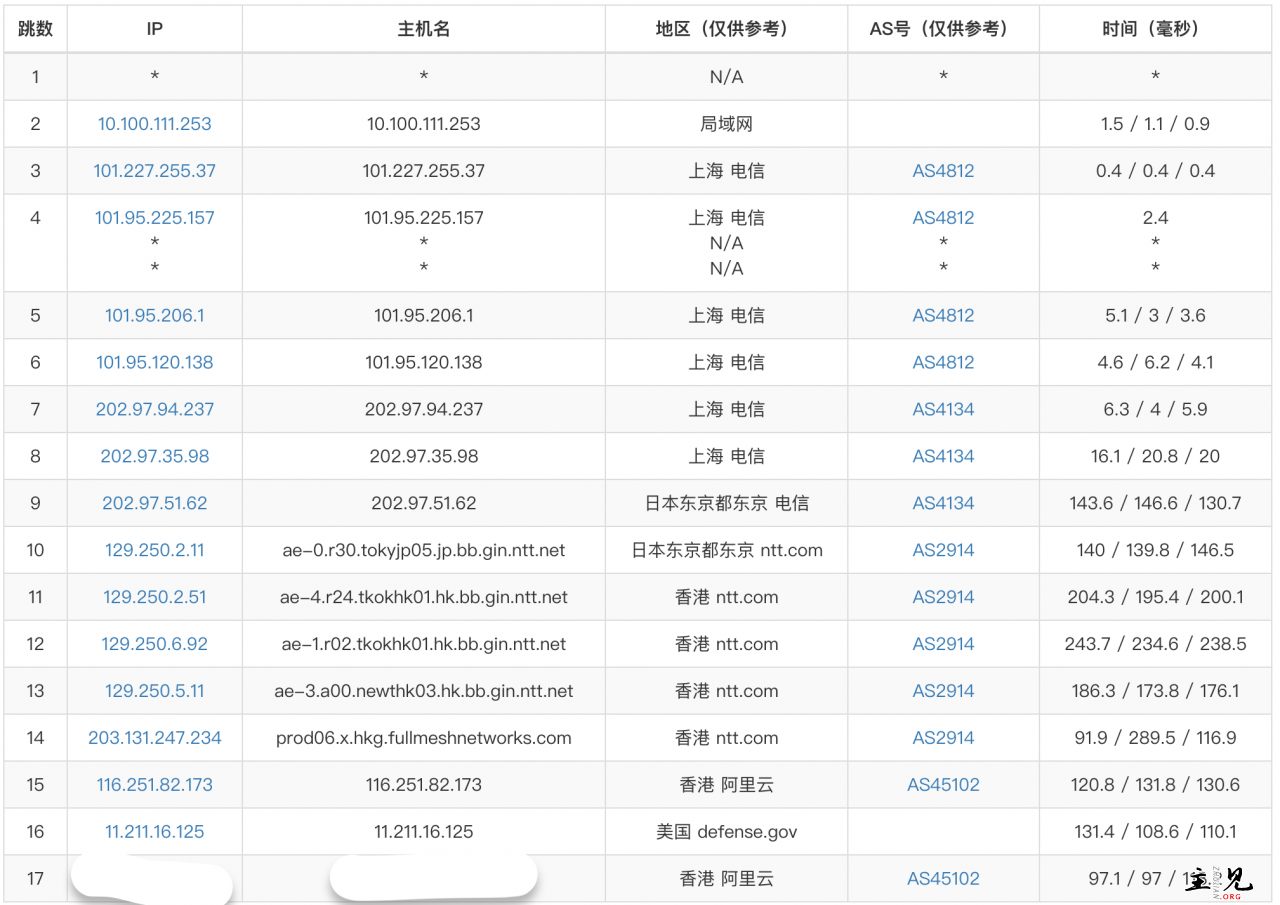Open IP link 116.251.82.173
Image resolution: width=1280 pixels, height=905 pixels.
155,785
